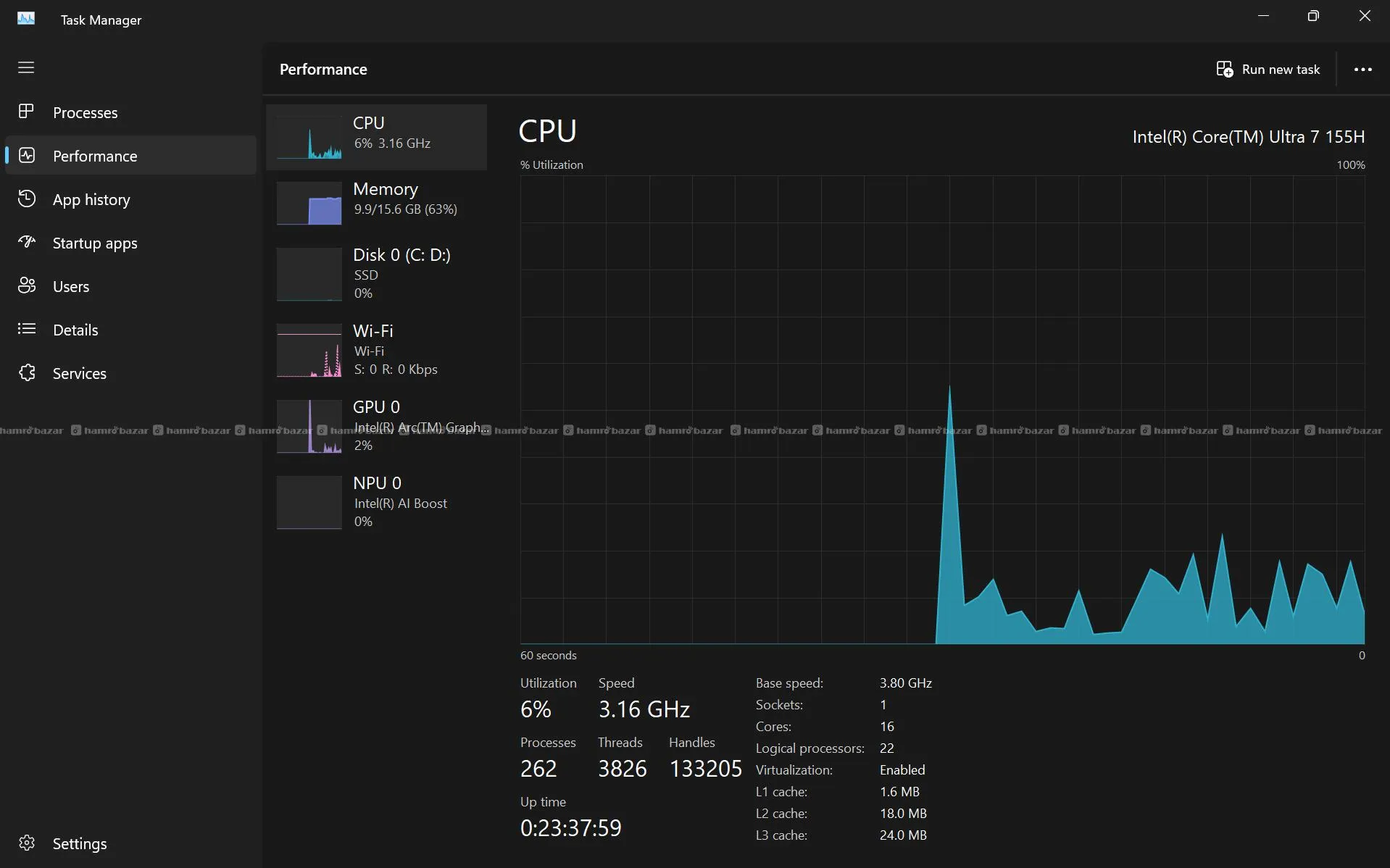
Task: Select the Disk 0 mini graph thumbnail
Action: click(309, 274)
